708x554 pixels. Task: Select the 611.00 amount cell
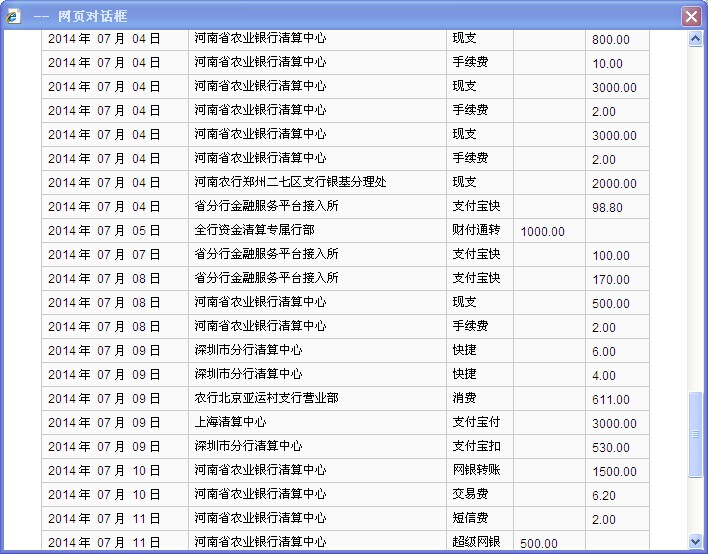point(610,400)
